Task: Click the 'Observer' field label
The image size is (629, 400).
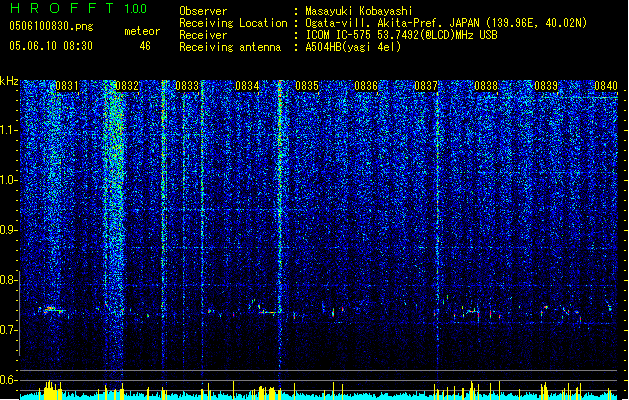Action: pyautogui.click(x=203, y=11)
